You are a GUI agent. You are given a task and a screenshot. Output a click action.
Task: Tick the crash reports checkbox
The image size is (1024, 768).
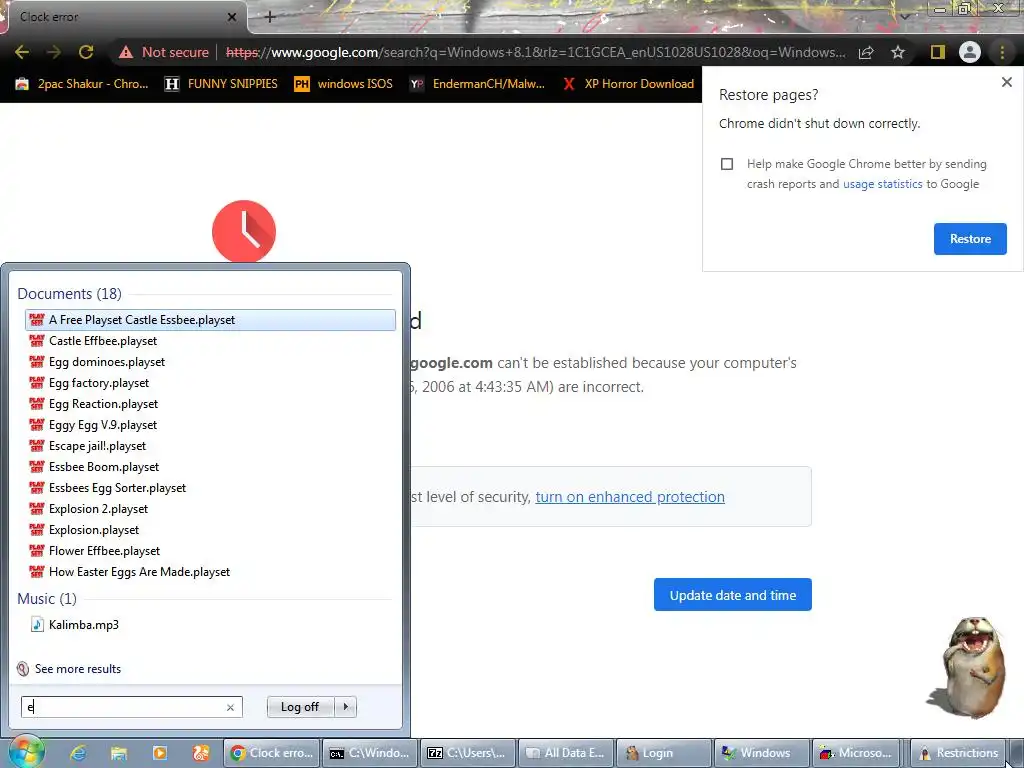(x=727, y=164)
